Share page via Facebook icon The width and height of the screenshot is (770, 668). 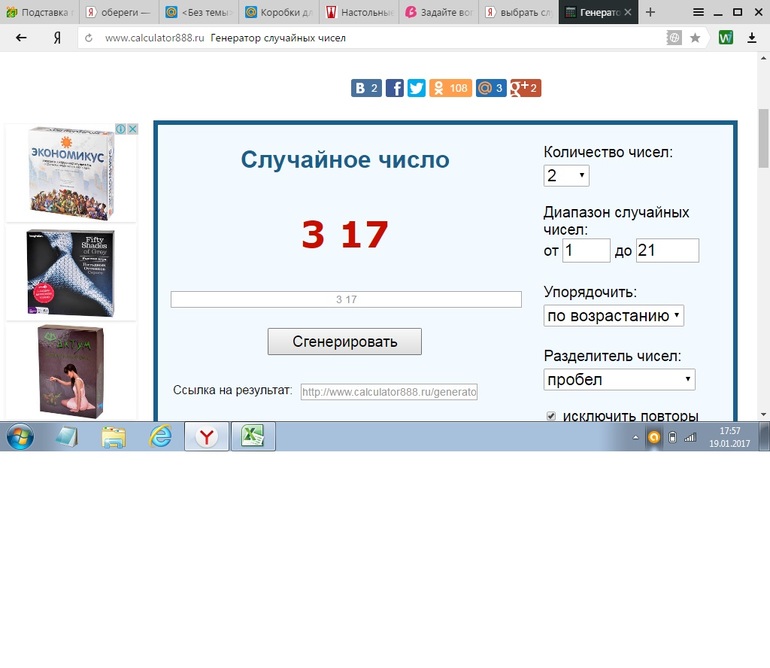394,88
